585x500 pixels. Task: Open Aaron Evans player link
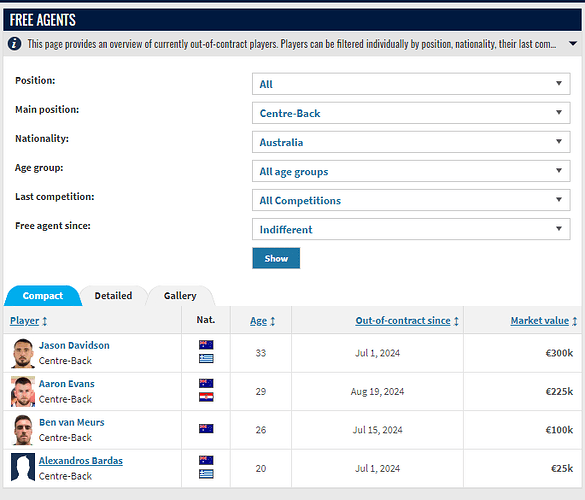pos(67,384)
